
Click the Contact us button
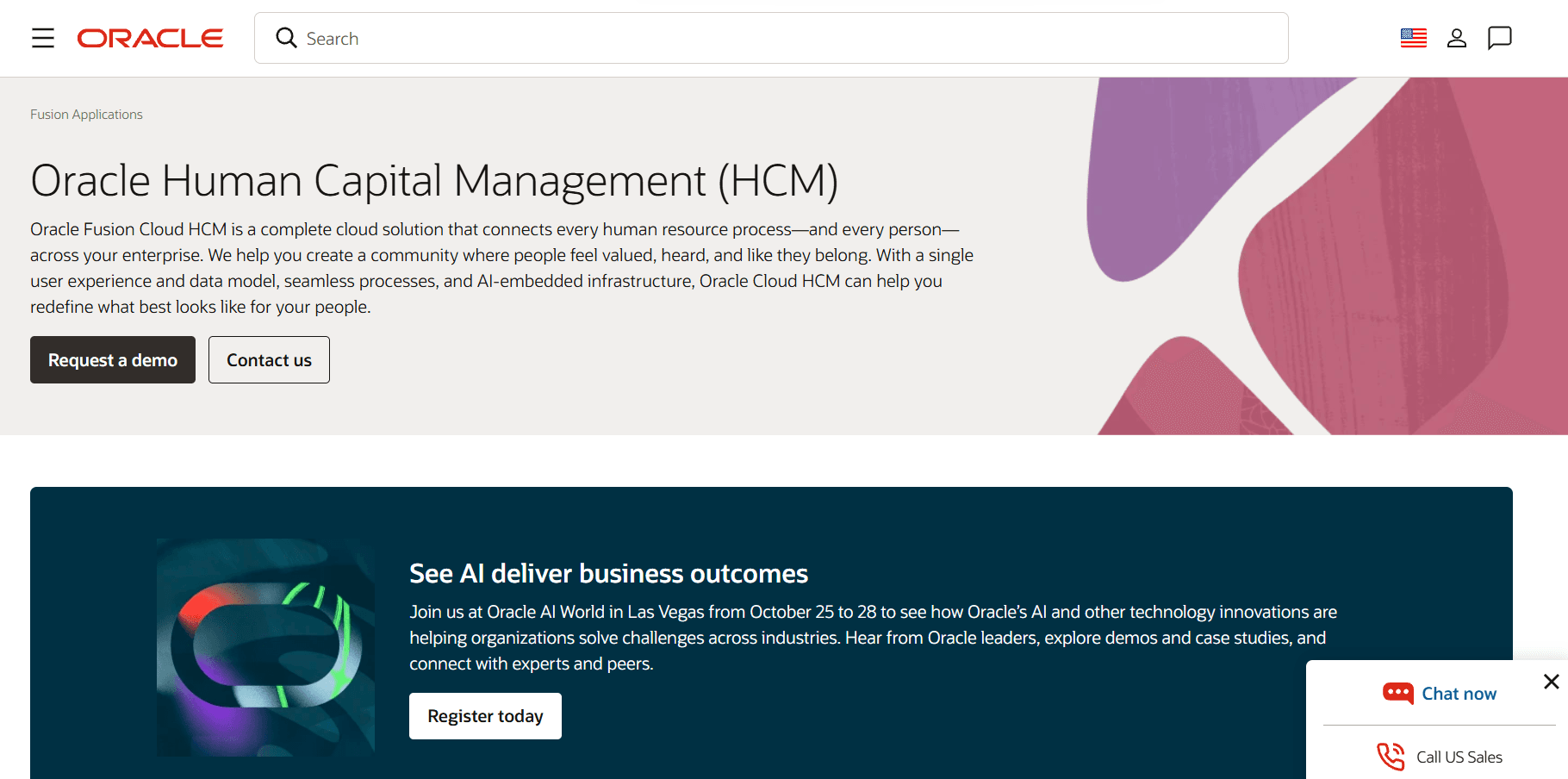(x=269, y=360)
